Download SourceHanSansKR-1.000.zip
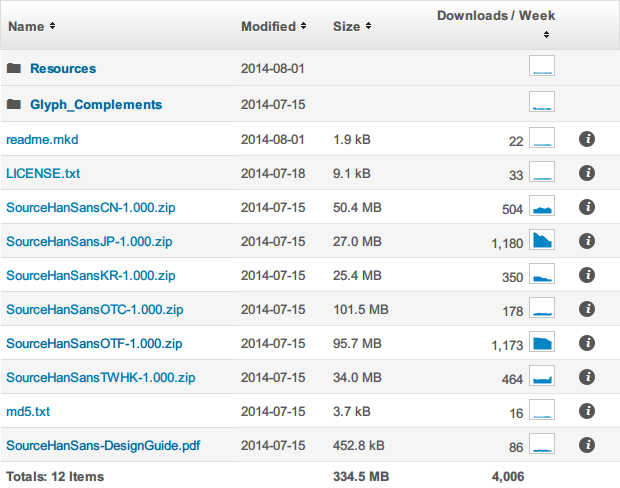 [x=91, y=276]
